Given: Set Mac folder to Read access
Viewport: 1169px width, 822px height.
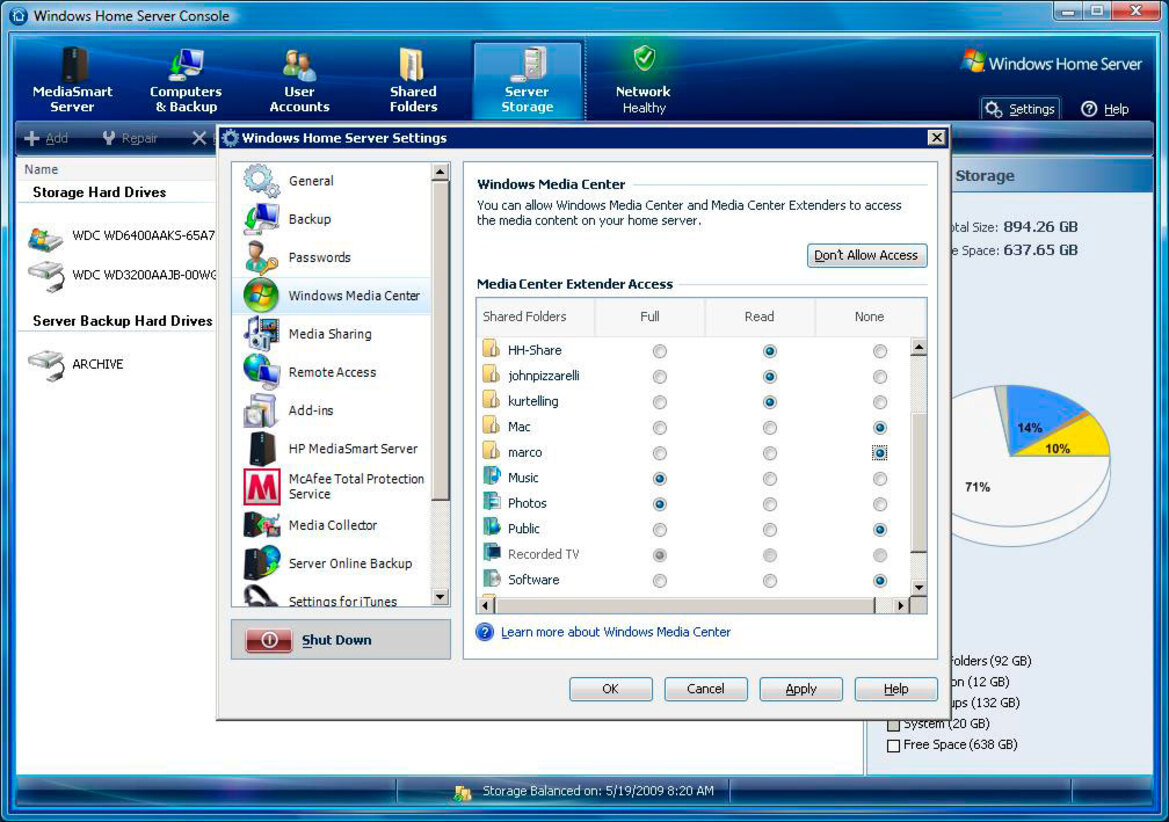Looking at the screenshot, I should click(769, 428).
